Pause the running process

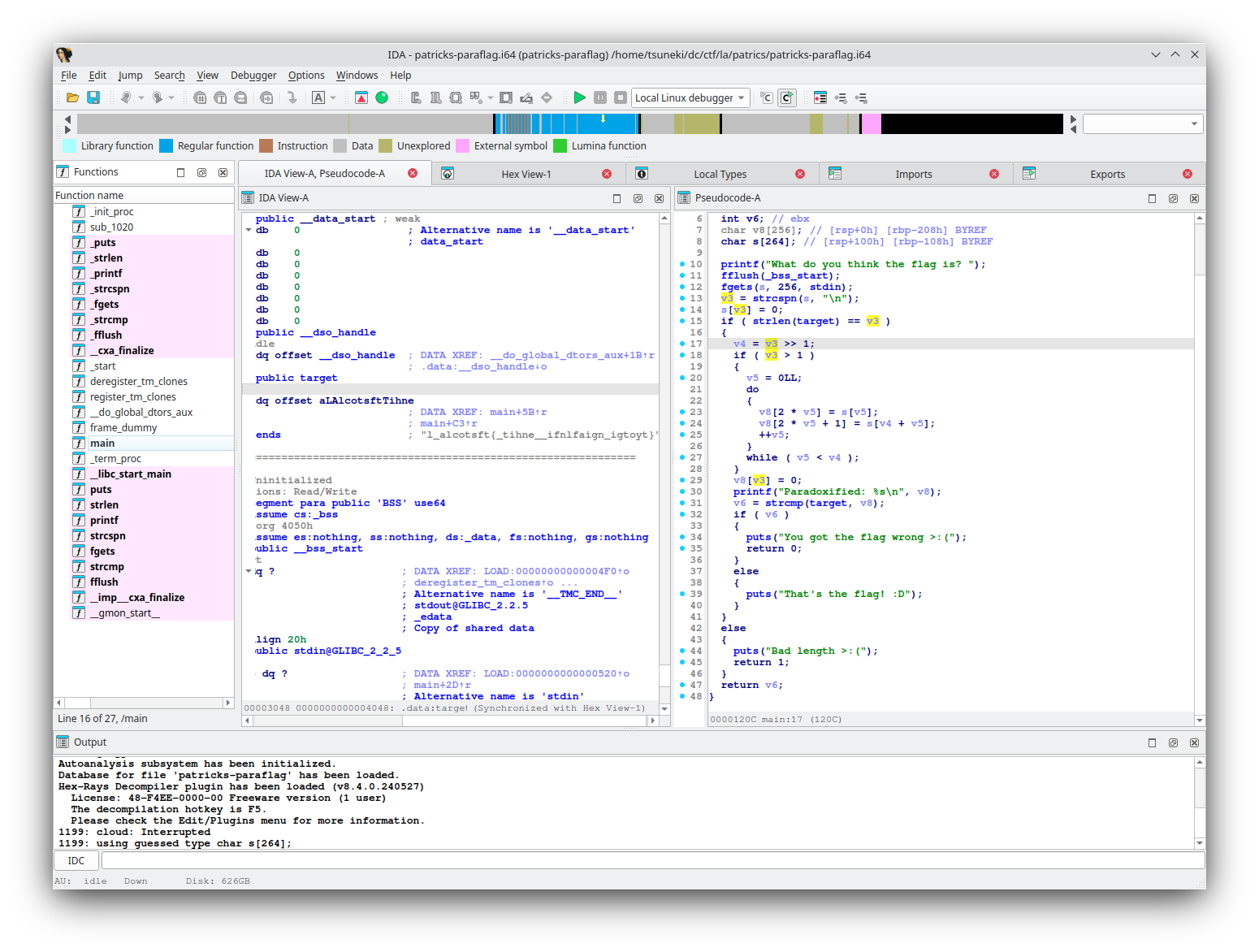(599, 97)
